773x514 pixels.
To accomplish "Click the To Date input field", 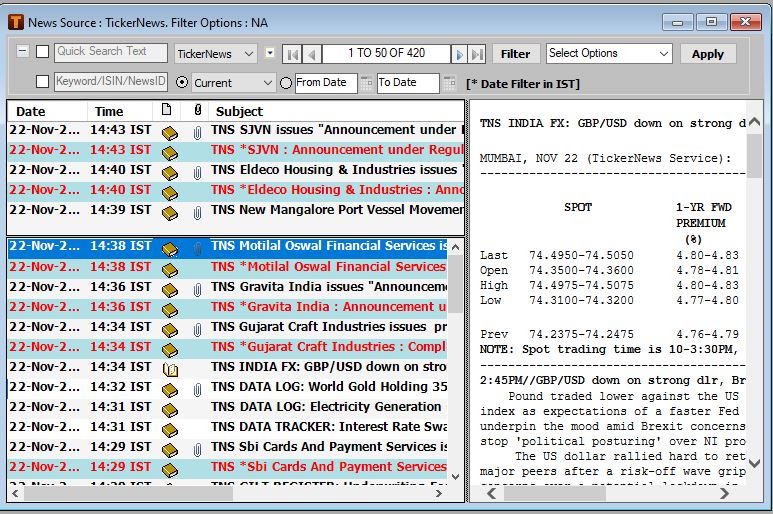I will tap(408, 83).
